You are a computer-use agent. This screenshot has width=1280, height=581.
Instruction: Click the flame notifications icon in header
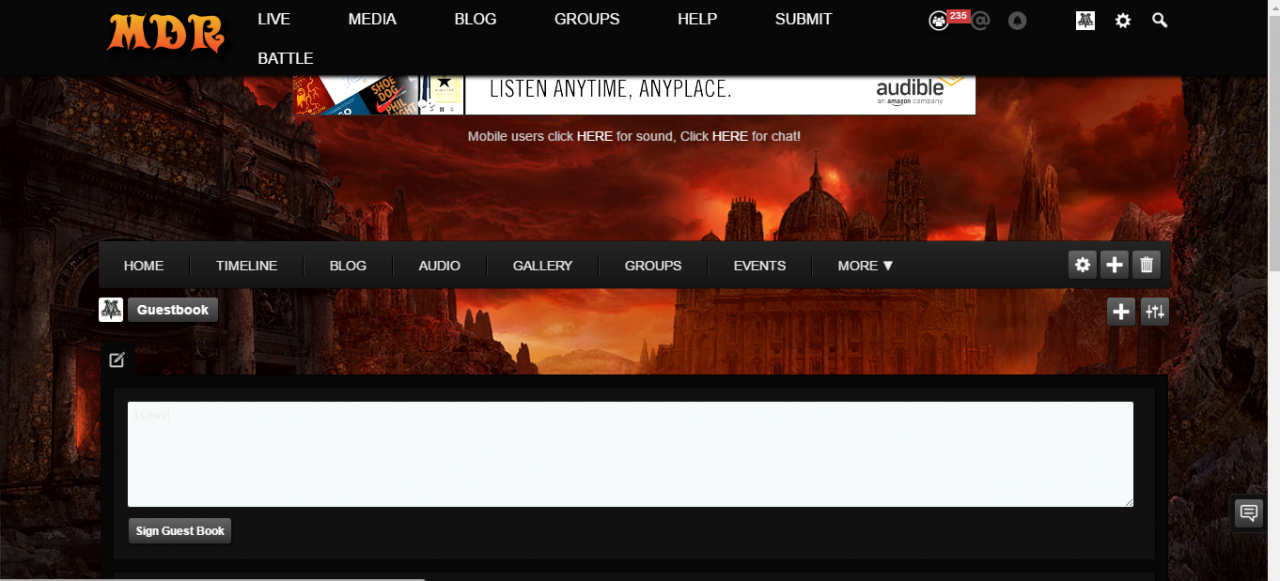pos(1017,20)
